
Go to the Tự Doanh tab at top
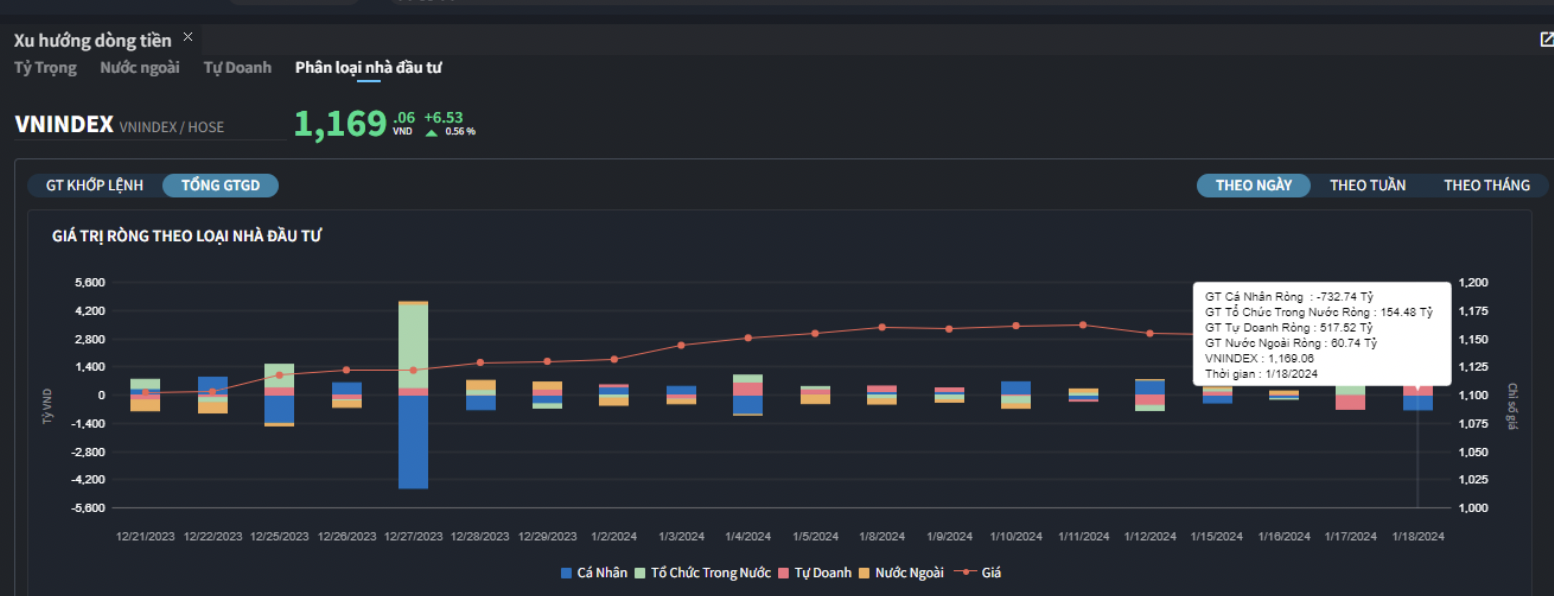click(x=237, y=68)
